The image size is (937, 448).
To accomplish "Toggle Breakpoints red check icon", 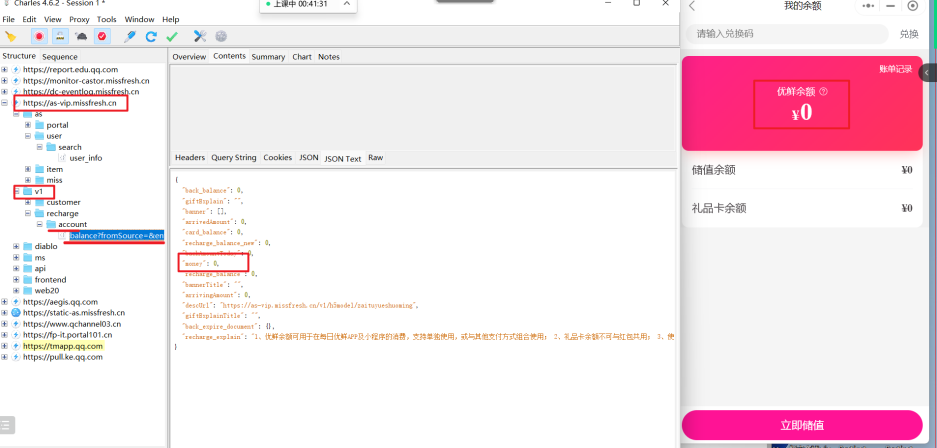I will coord(103,36).
